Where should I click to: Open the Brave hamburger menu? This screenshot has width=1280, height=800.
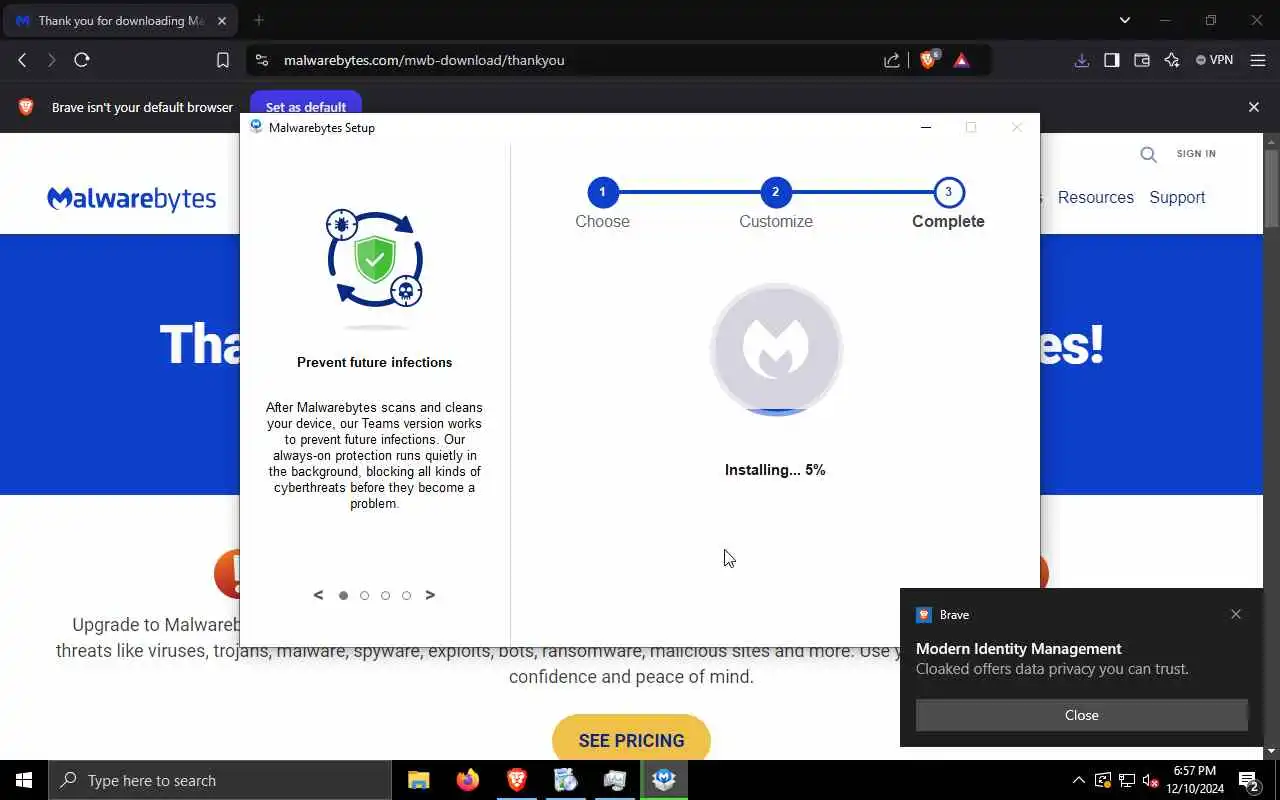[1258, 60]
